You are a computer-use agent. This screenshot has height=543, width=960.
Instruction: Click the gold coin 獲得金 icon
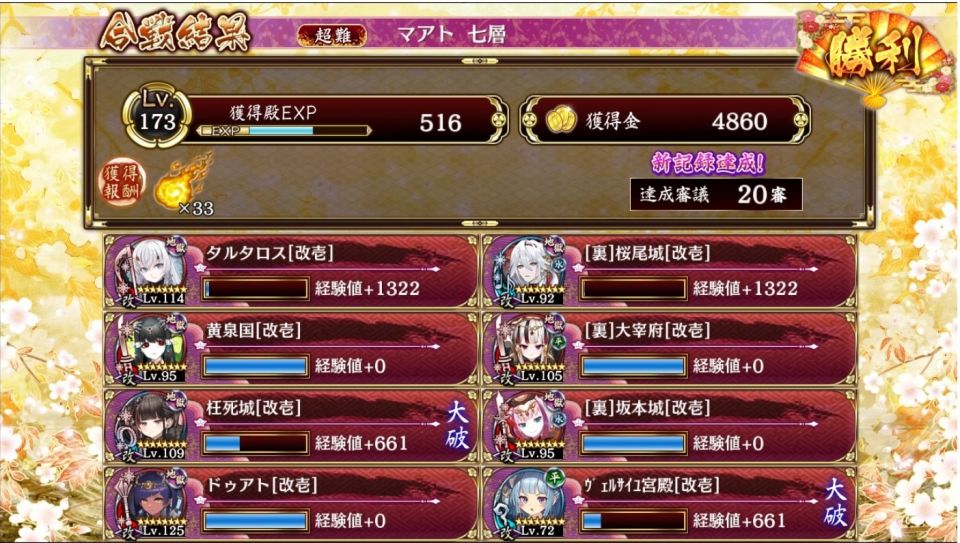coord(561,121)
